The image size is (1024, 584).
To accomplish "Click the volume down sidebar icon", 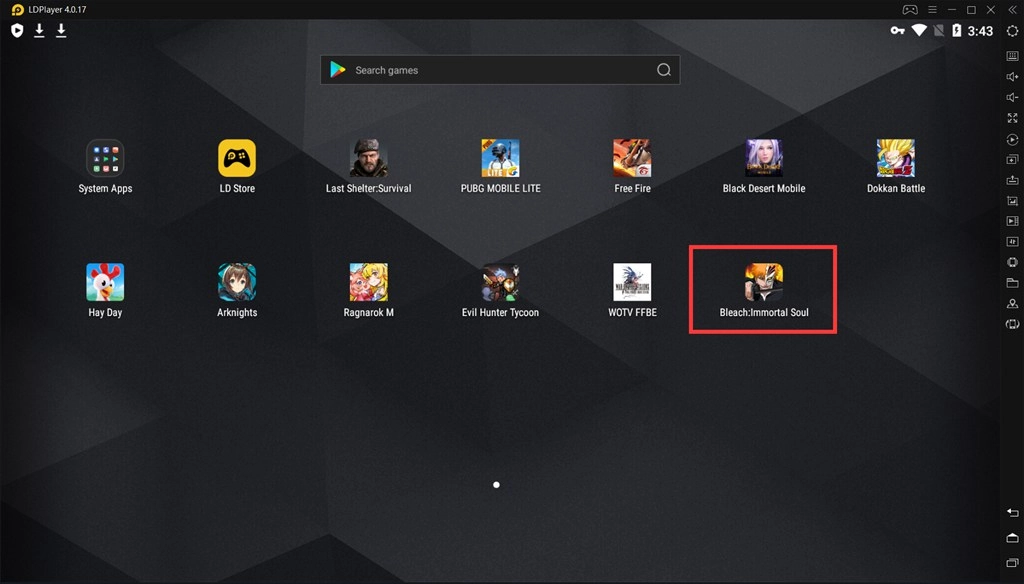I will 1012,98.
